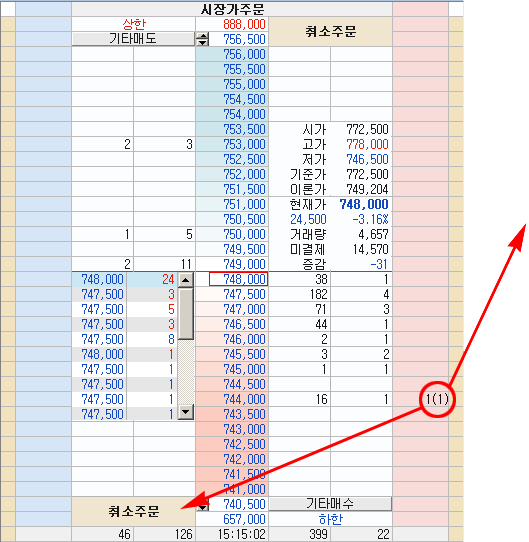Click the scroll up arrow in trade list
Screen dimensions: 529x542
[x=186, y=280]
